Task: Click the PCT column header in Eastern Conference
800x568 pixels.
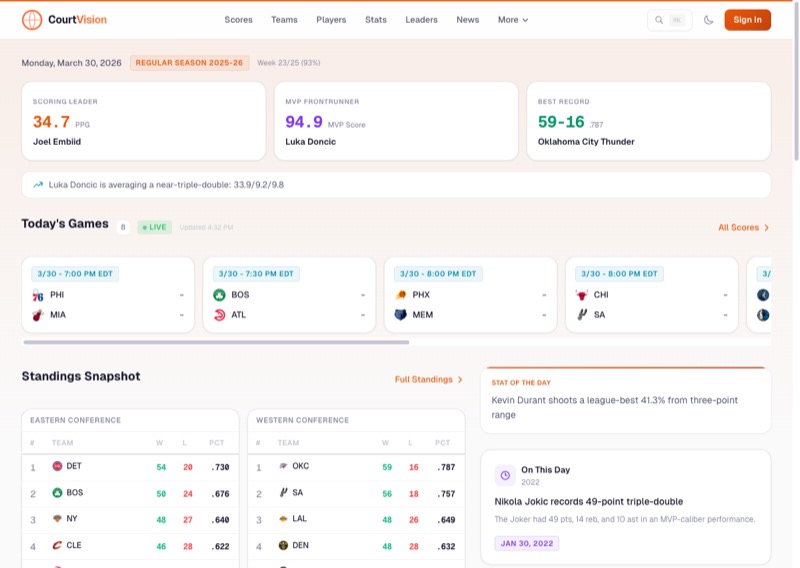Action: click(x=216, y=443)
